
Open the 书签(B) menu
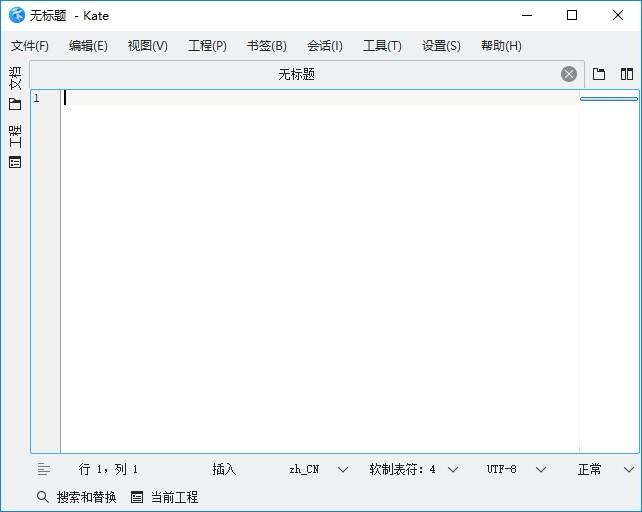(x=267, y=45)
